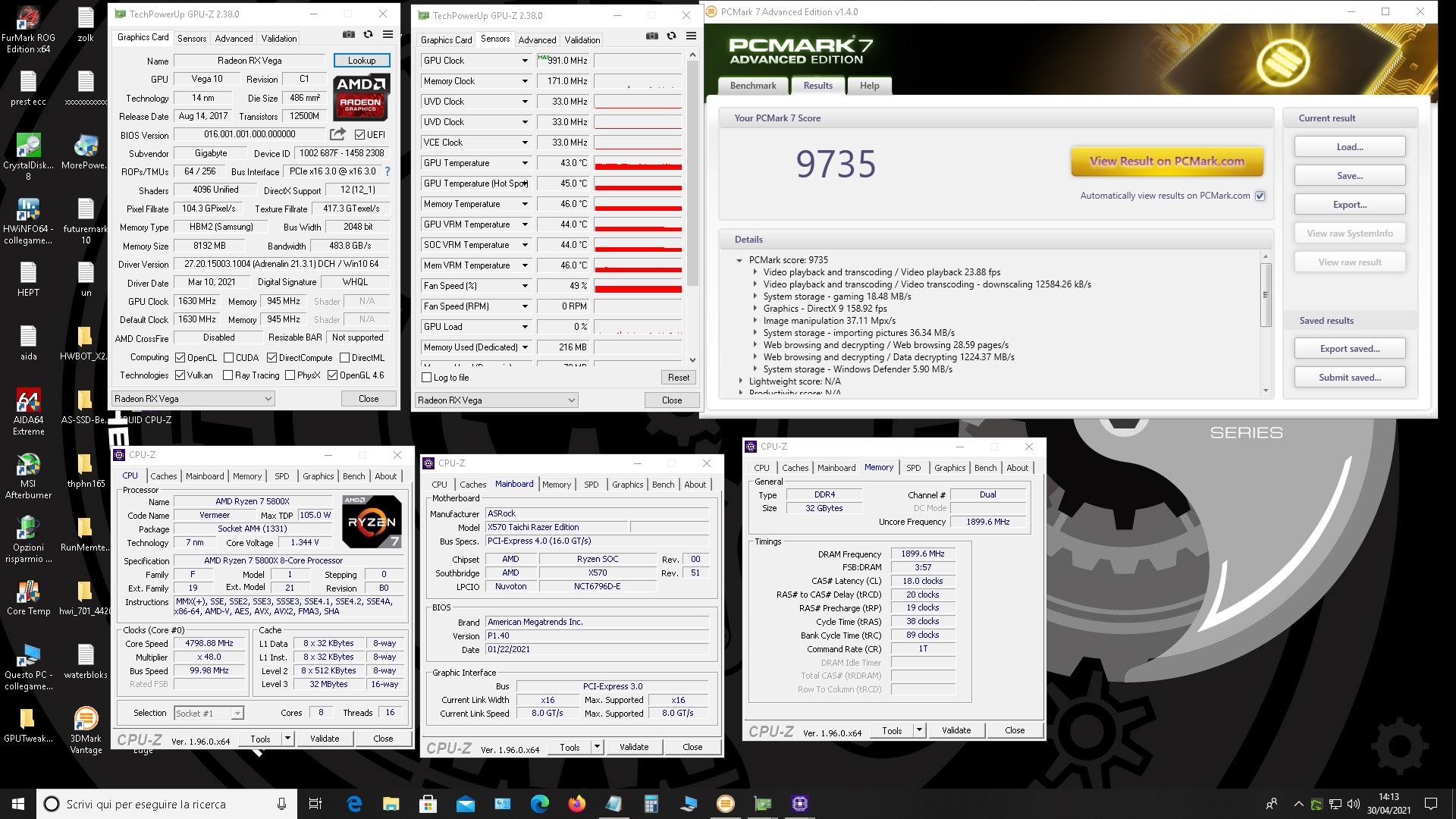Enable the Log to file checkbox

pyautogui.click(x=426, y=378)
